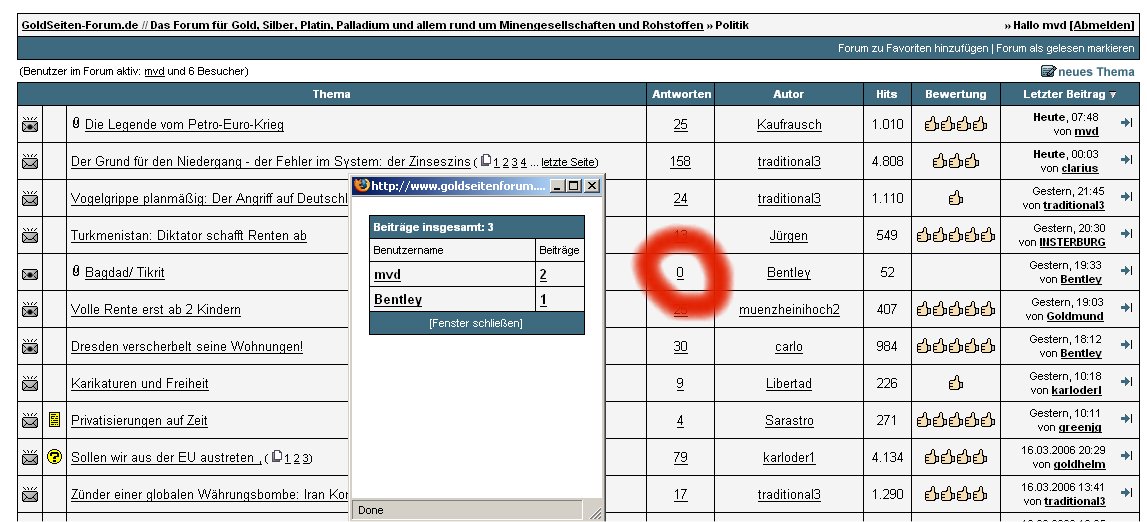1147x522 pixels.
Task: Click envelope icon for Karikaturen und Freiheit
Action: [30, 383]
